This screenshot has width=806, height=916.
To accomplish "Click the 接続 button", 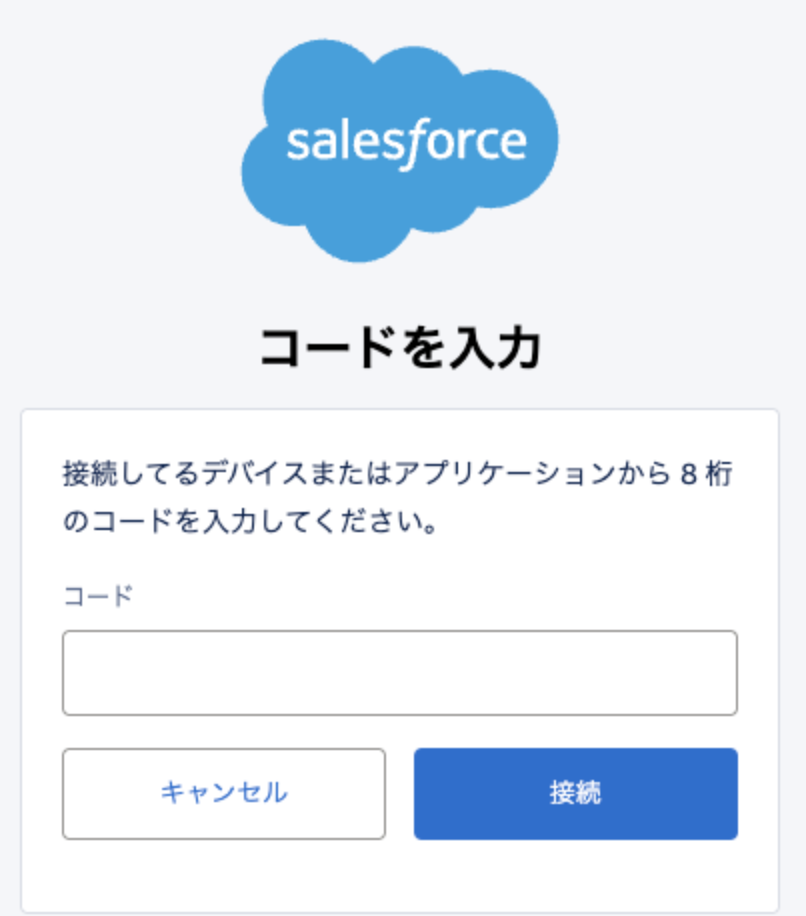I will point(575,793).
